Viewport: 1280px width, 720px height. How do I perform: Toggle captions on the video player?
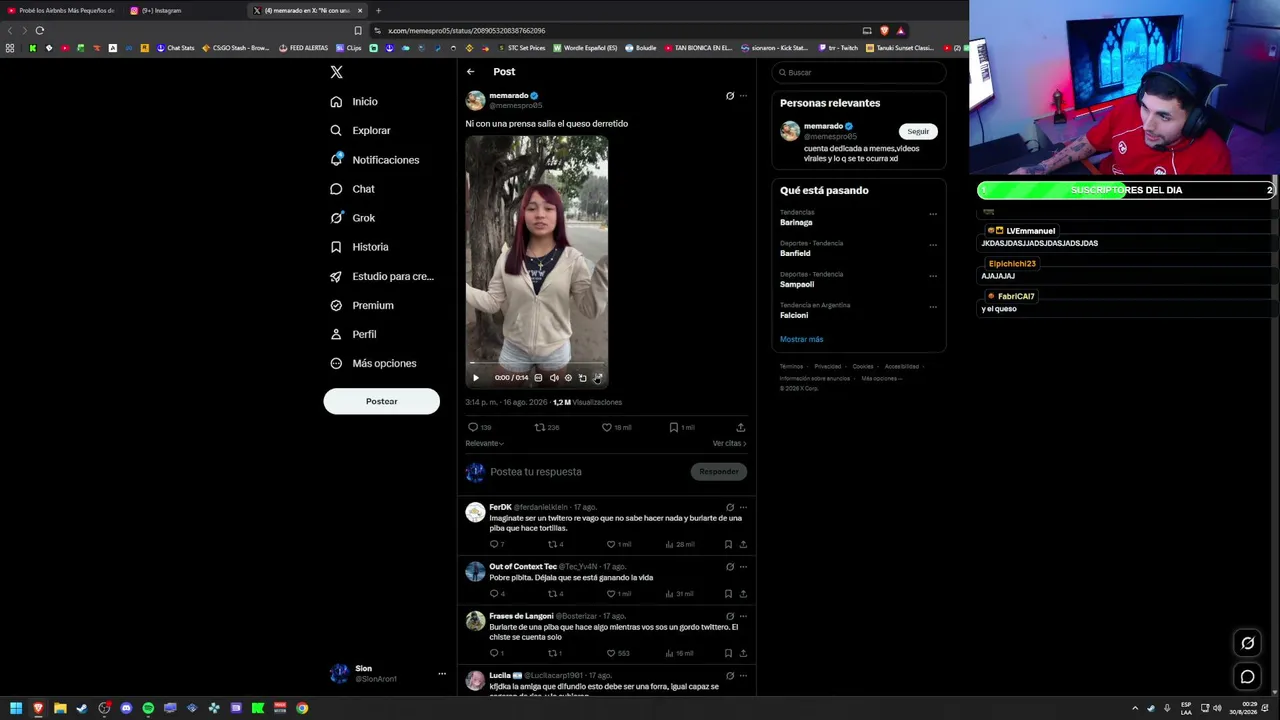click(538, 378)
